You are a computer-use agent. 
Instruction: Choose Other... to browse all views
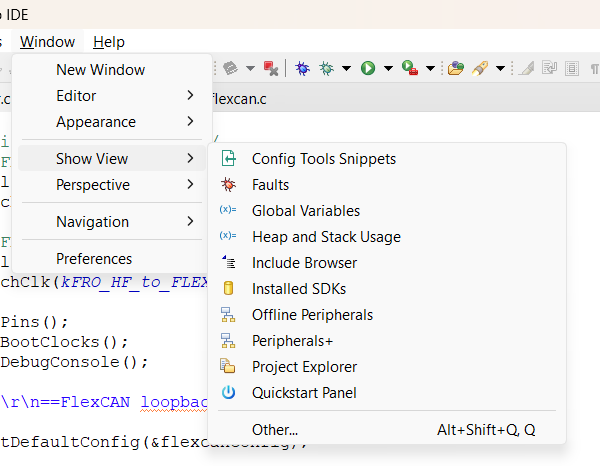click(275, 430)
